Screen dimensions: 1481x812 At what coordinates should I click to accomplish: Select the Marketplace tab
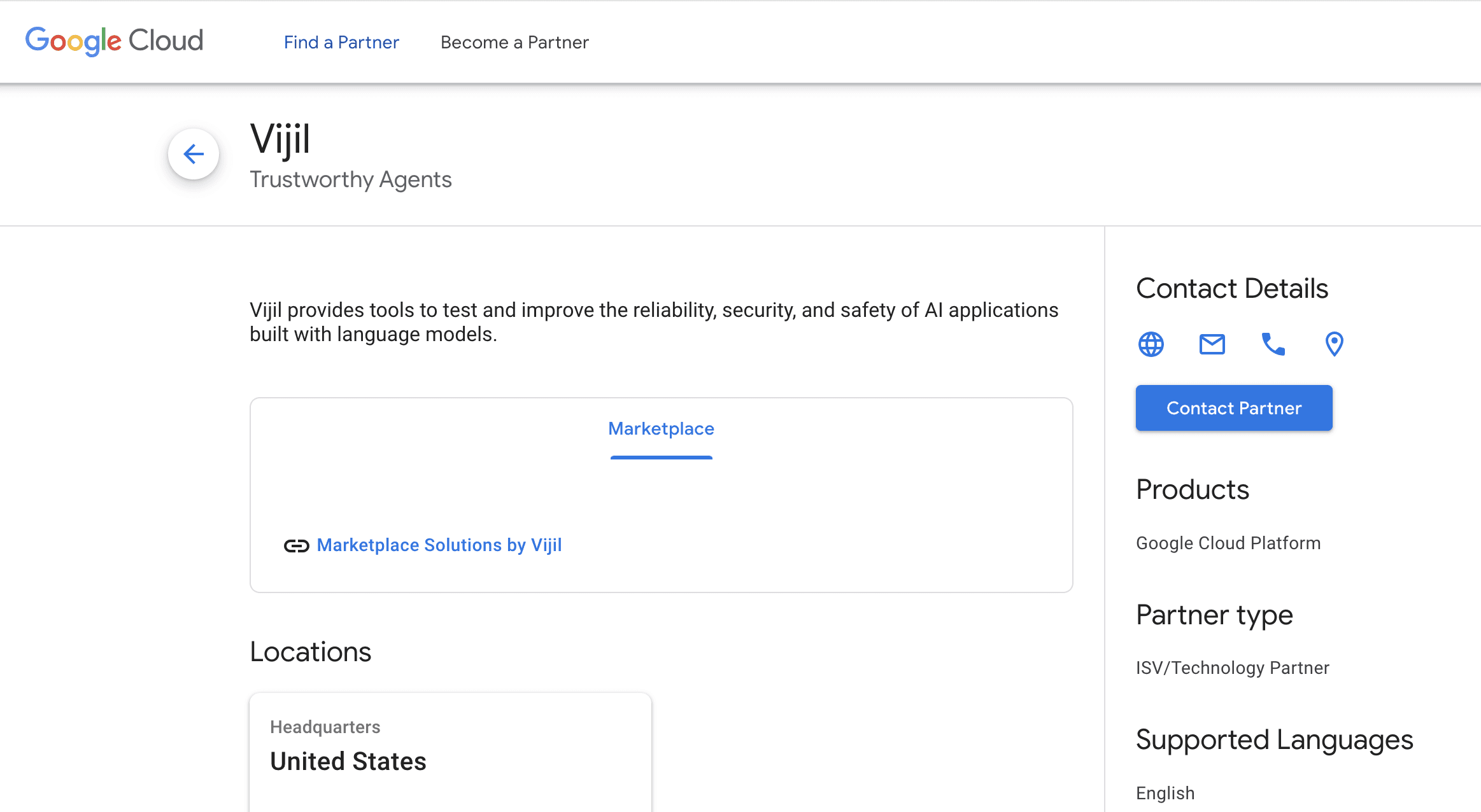[x=661, y=429]
